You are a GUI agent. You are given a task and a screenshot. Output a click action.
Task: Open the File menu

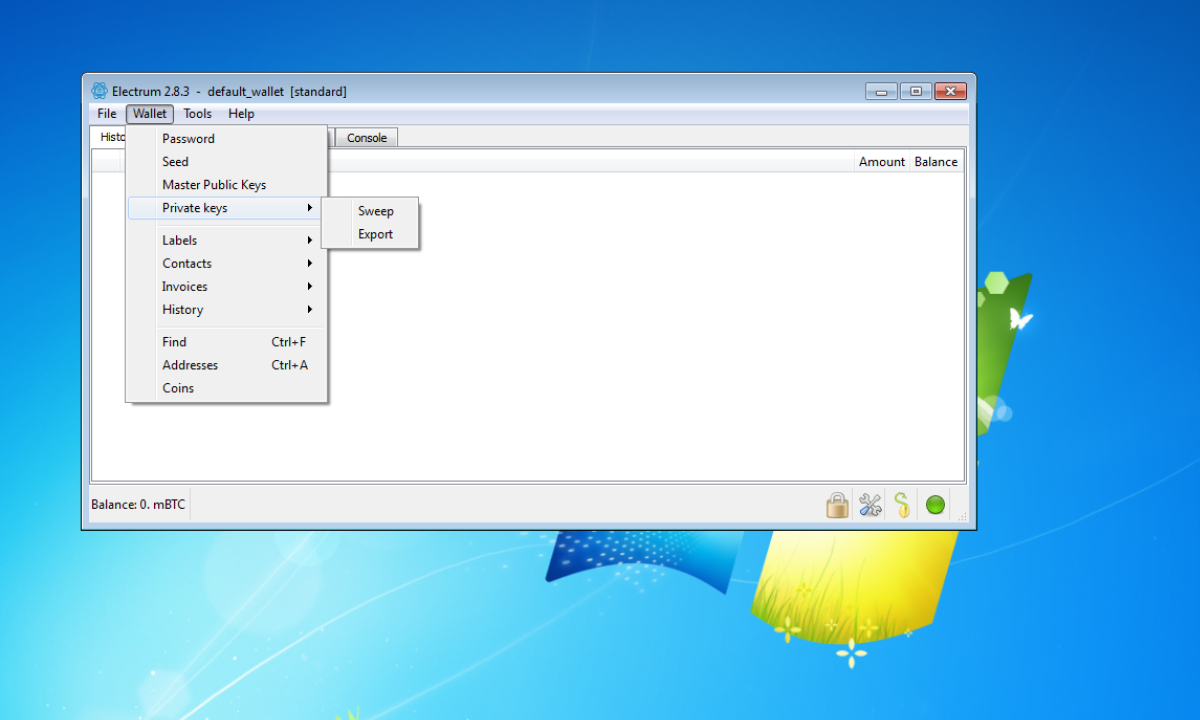[106, 113]
